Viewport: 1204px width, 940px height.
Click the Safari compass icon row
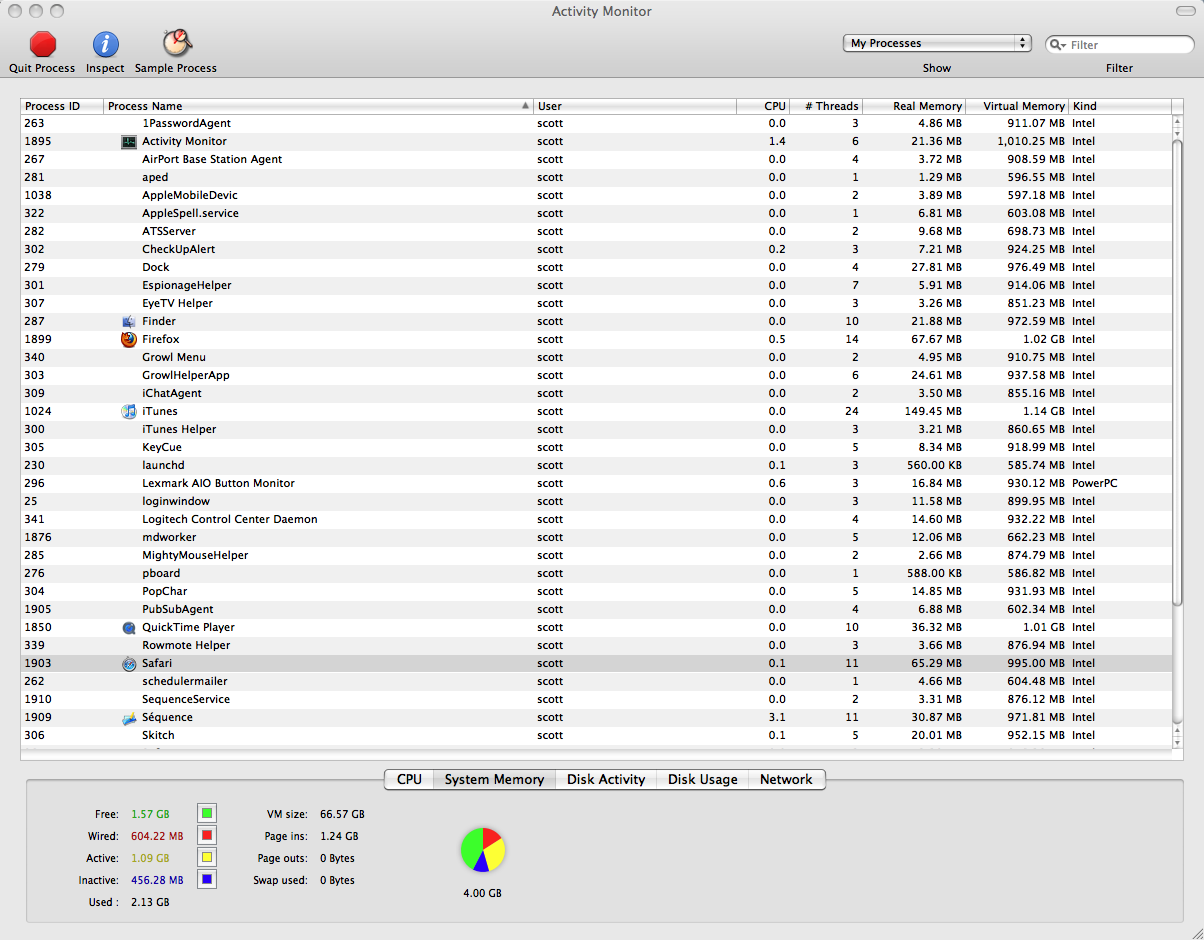point(128,663)
